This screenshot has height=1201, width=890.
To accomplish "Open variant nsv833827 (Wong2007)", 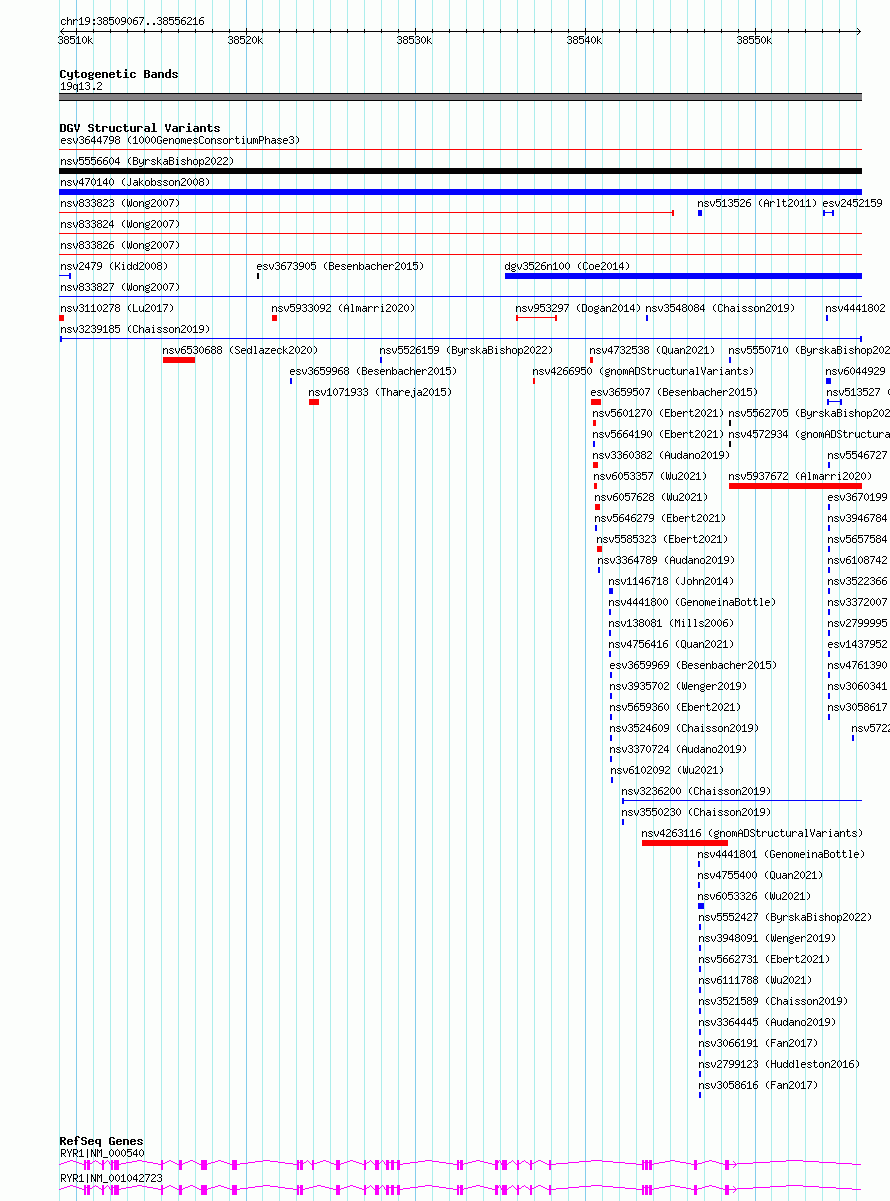I will (120, 287).
